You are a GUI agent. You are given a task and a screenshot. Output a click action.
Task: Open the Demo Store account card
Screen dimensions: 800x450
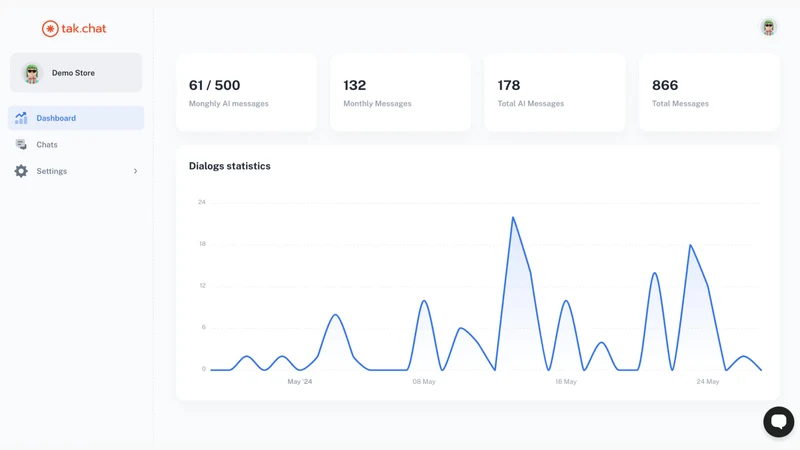click(76, 73)
